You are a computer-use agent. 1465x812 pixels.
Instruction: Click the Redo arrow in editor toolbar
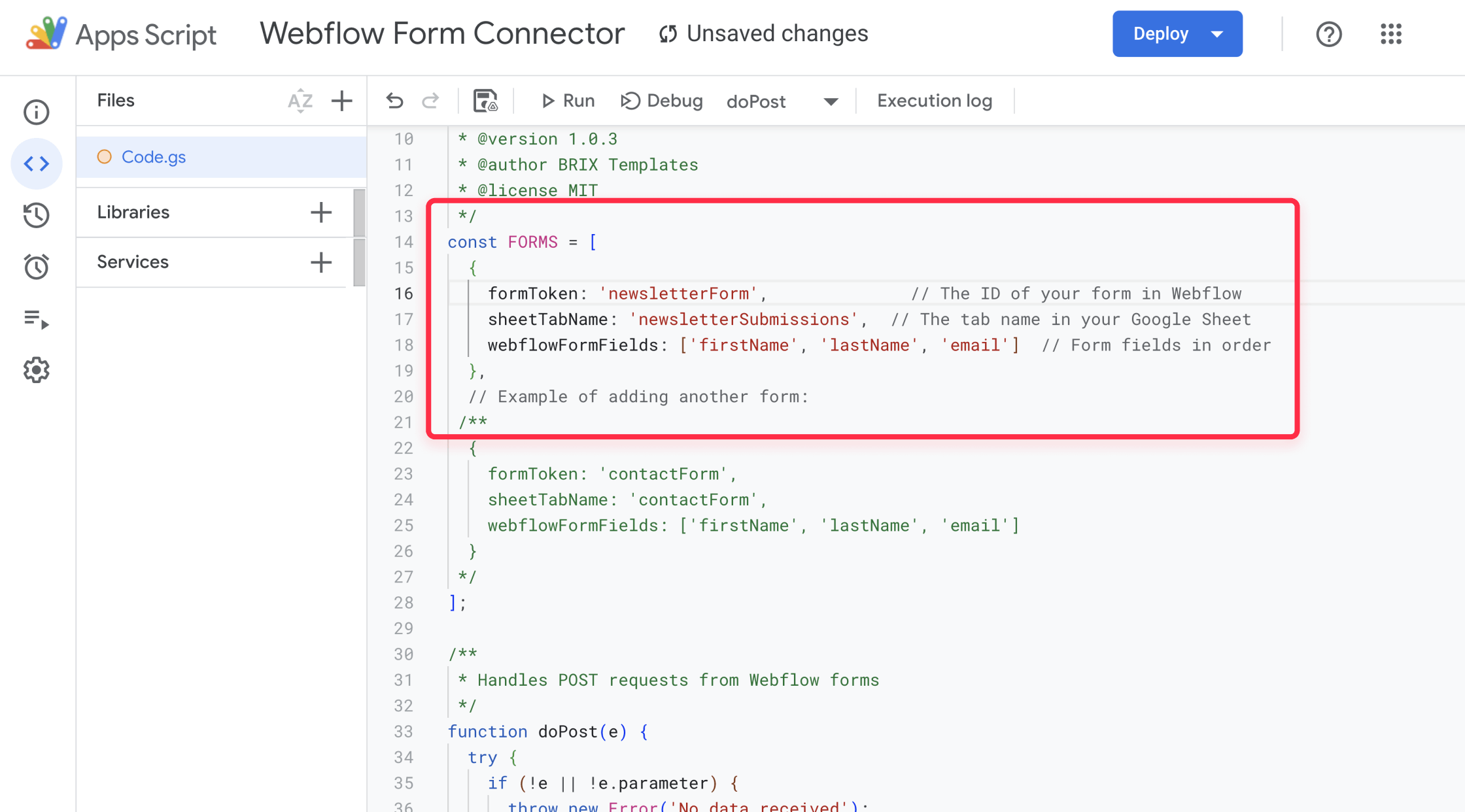tap(430, 101)
